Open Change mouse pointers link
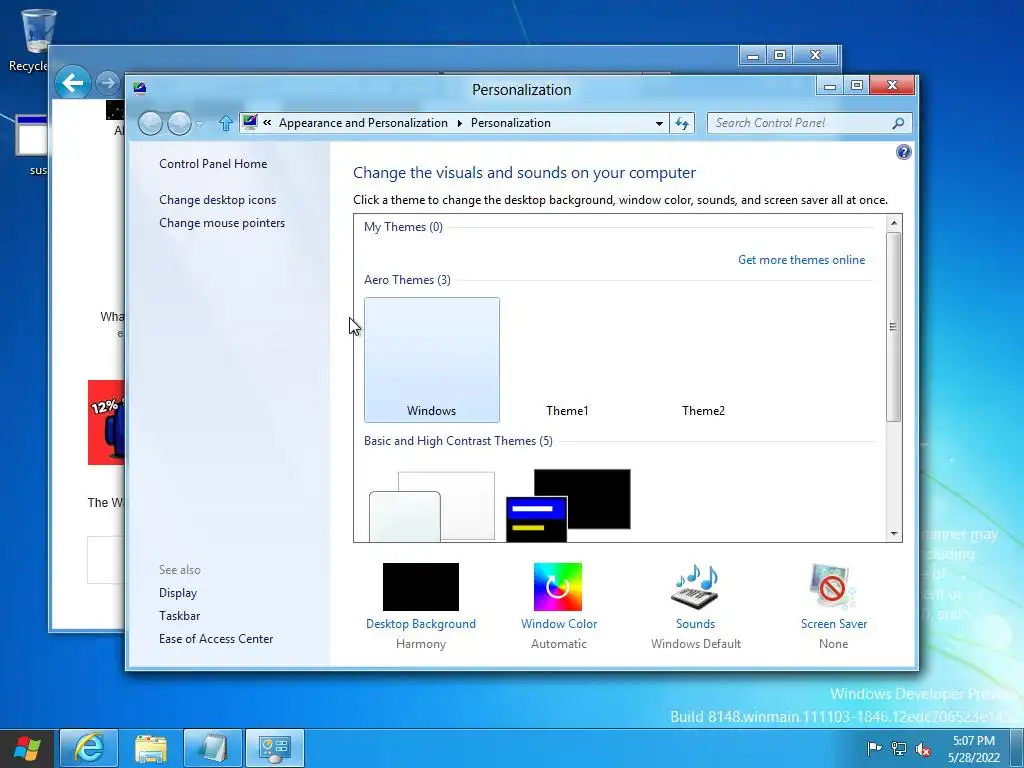 click(x=222, y=223)
